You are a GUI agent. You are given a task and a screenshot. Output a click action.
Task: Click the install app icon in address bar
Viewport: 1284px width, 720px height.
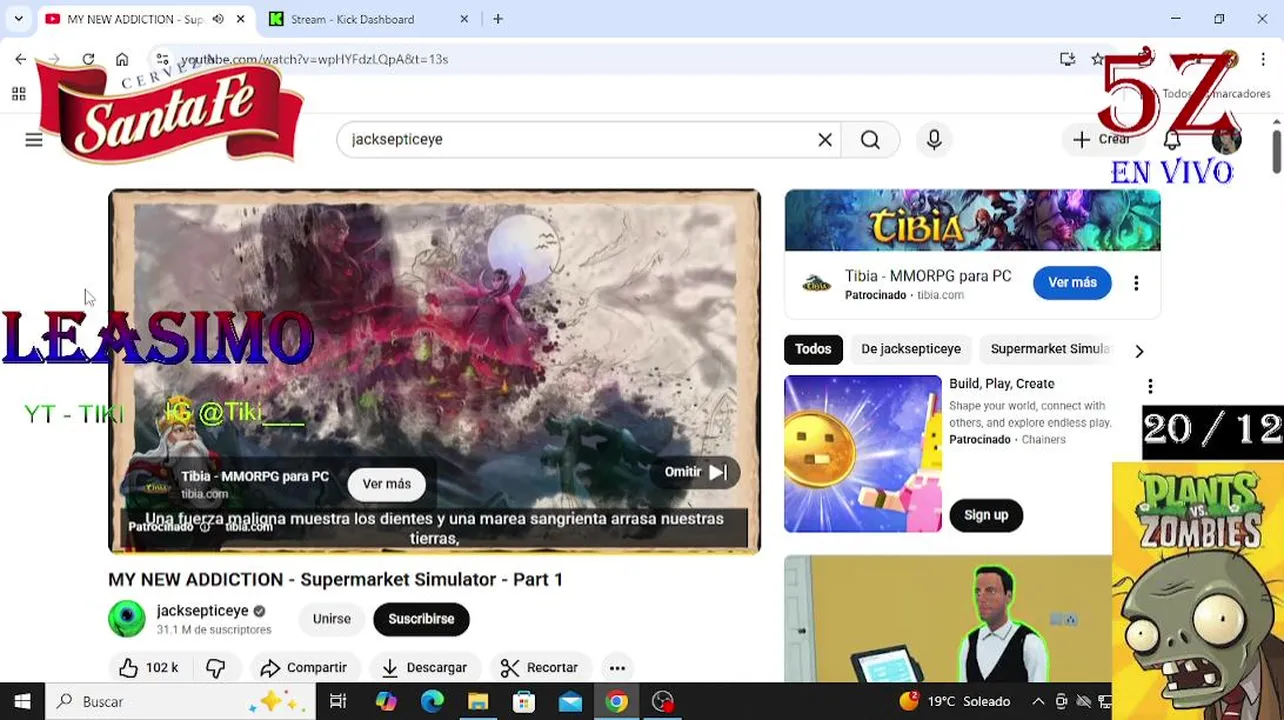click(x=1067, y=59)
